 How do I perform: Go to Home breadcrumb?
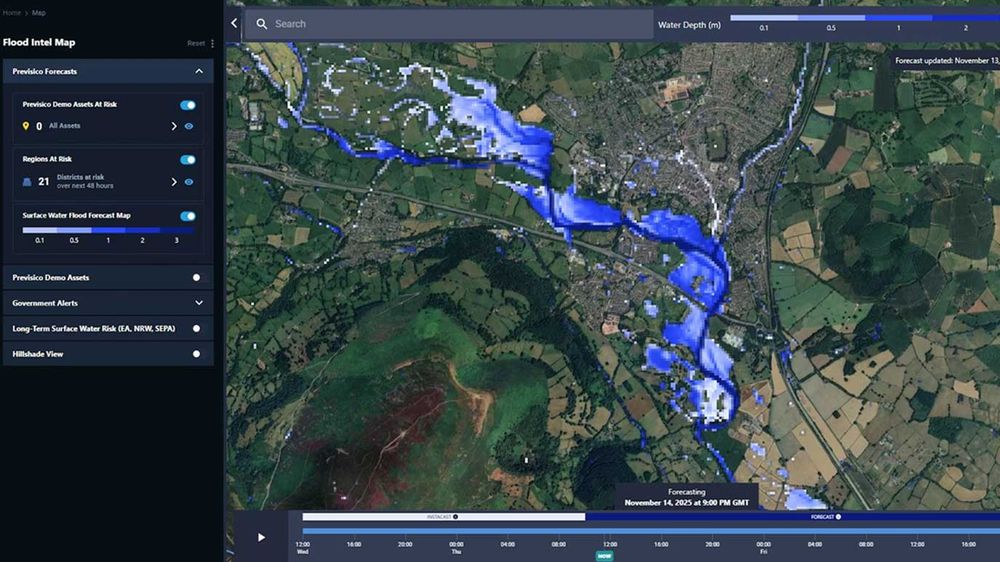pyautogui.click(x=11, y=13)
